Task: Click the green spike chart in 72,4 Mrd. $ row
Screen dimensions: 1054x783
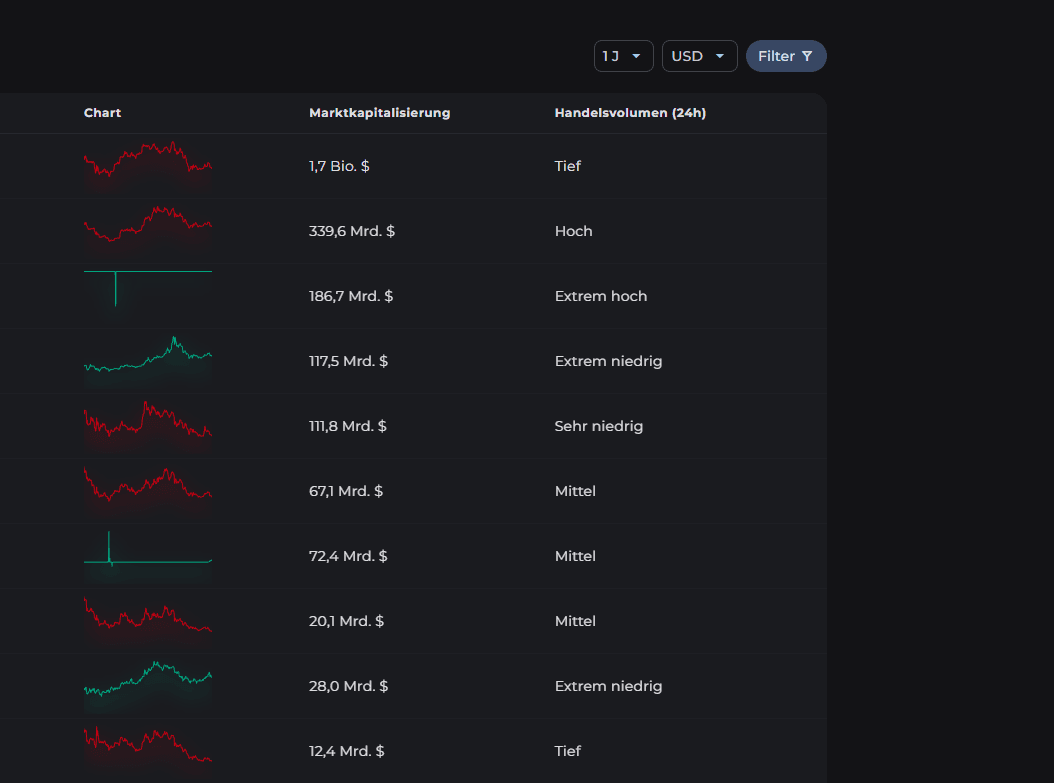Action: tap(148, 552)
